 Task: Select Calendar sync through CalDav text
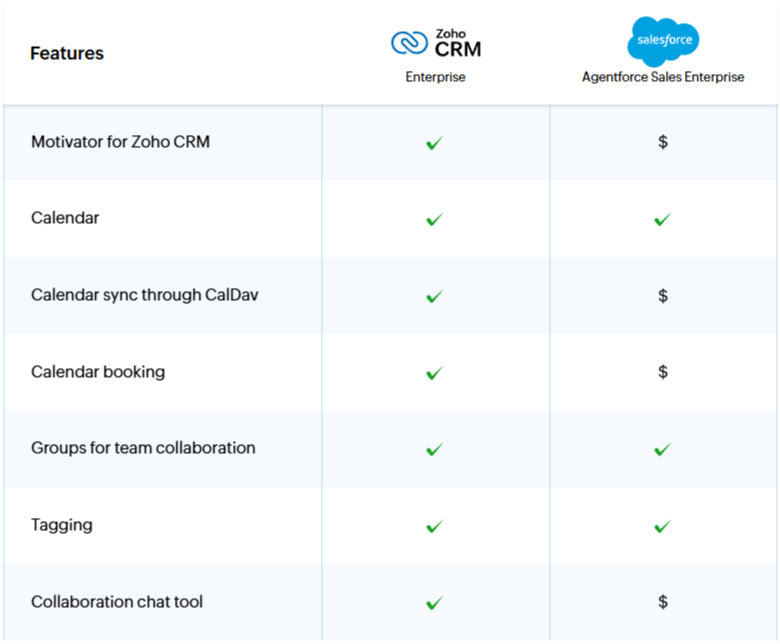145,295
